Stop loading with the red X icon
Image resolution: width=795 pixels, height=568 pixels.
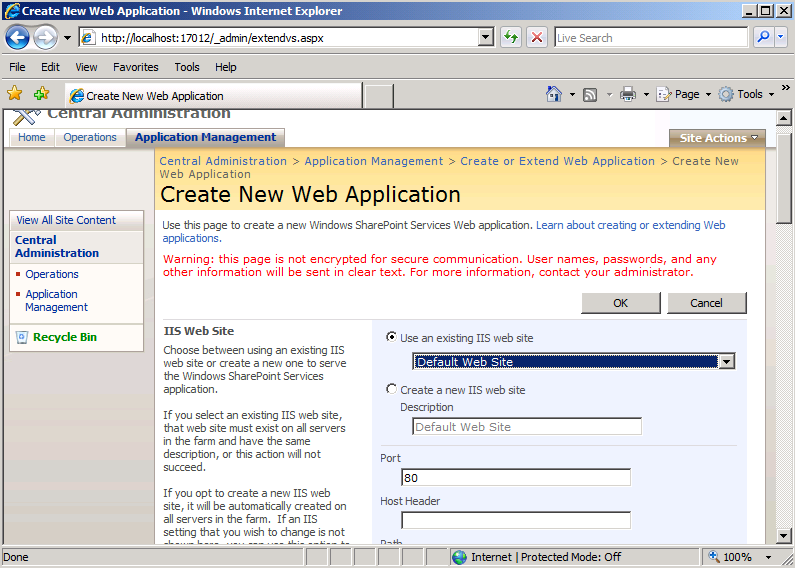537,38
